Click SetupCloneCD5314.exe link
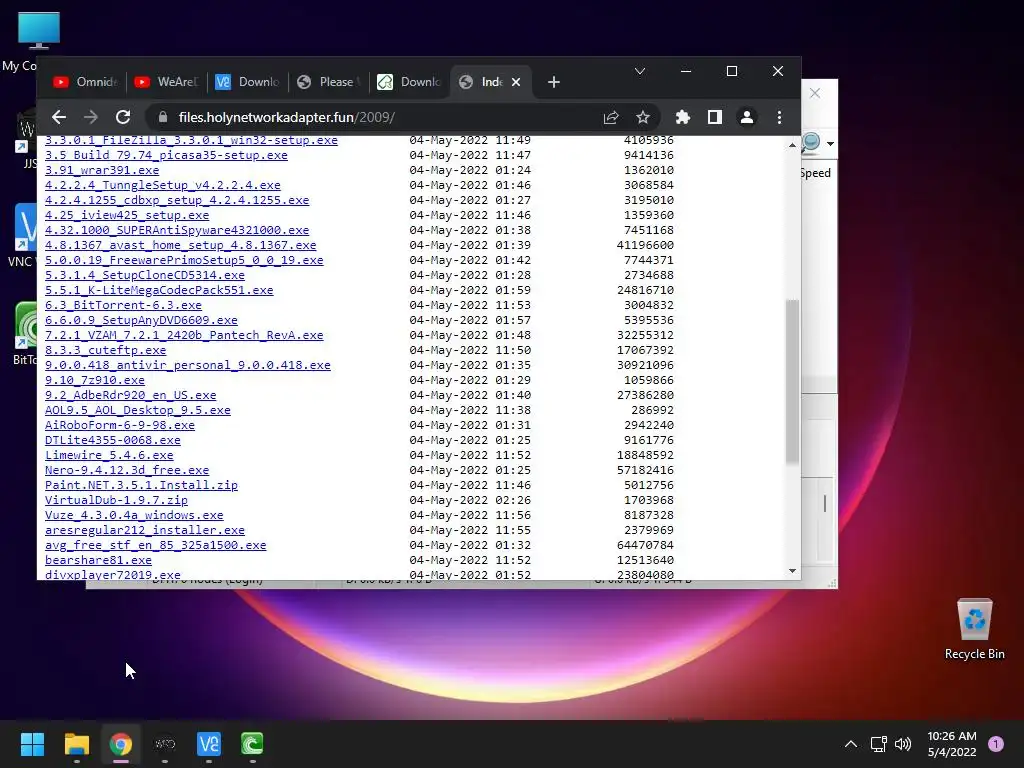Image resolution: width=1024 pixels, height=768 pixels. pyautogui.click(x=145, y=276)
